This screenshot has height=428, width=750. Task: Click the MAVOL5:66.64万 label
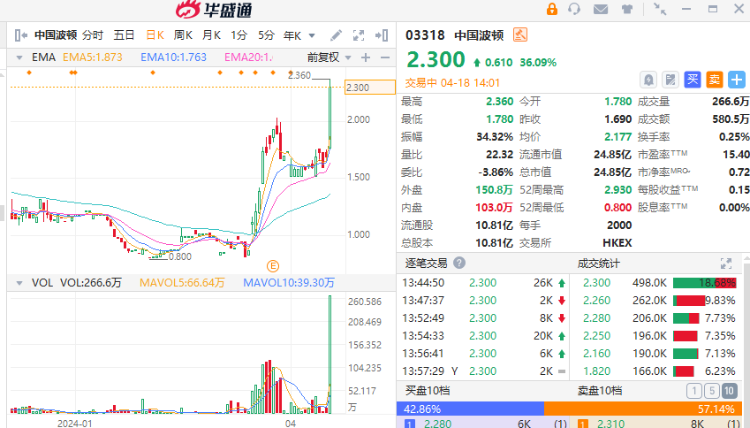point(182,283)
